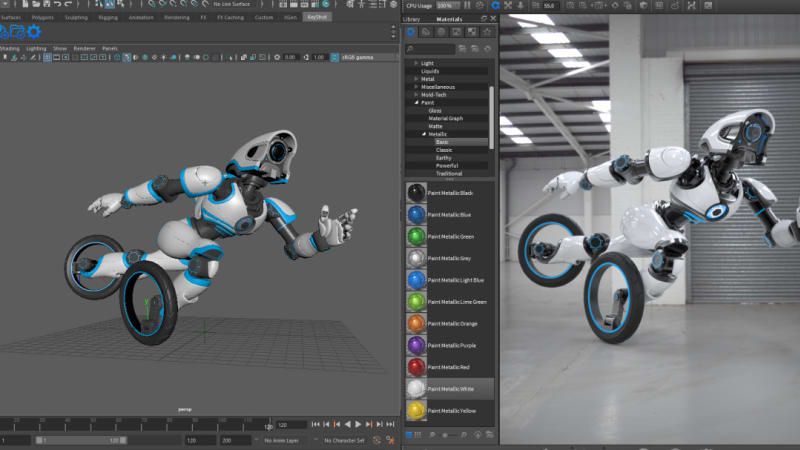
Task: Select the Traditional metallic subfolder
Action: [x=448, y=173]
